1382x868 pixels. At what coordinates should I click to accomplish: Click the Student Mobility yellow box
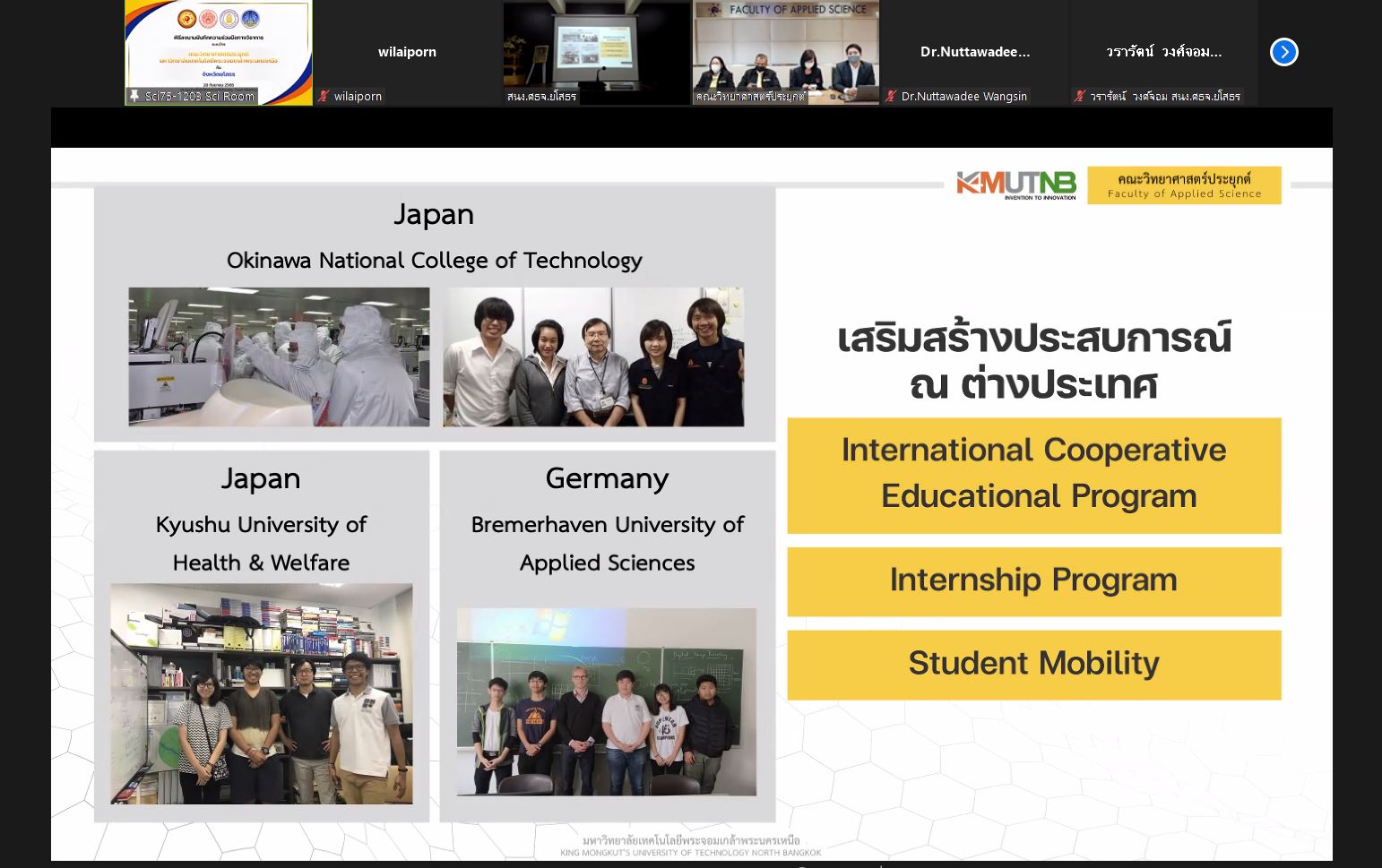(1034, 665)
